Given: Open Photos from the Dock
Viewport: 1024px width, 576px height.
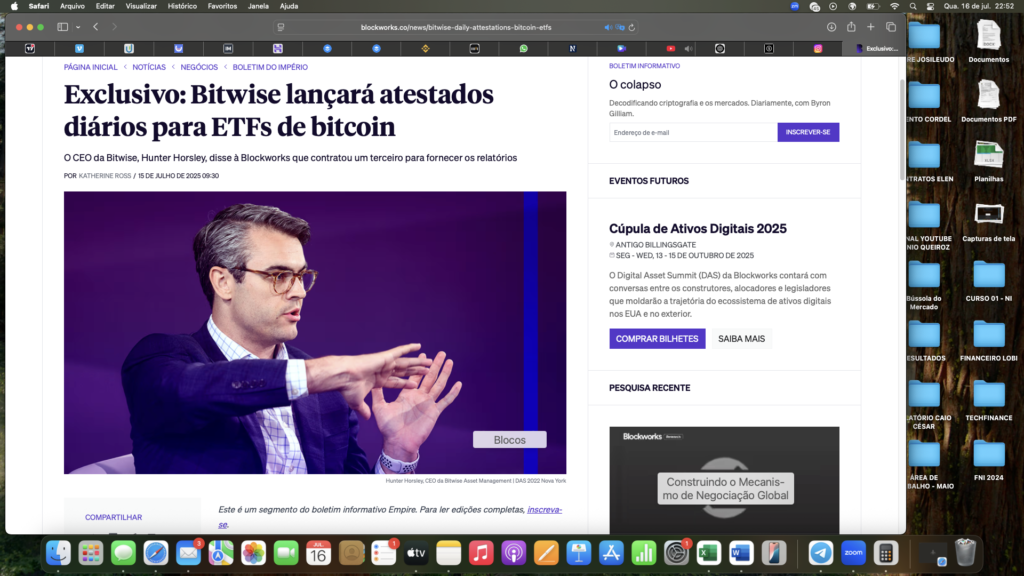Looking at the screenshot, I should [x=253, y=553].
